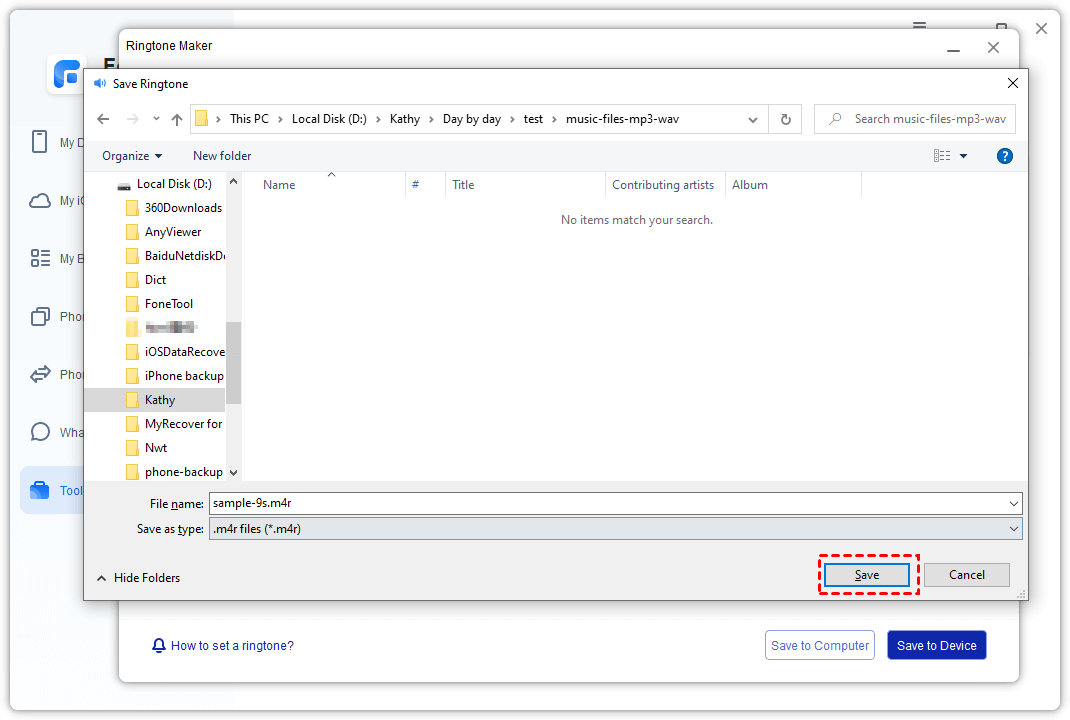This screenshot has height=720, width=1070.
Task: Collapse the tree with Hide Folders
Action: (x=138, y=578)
